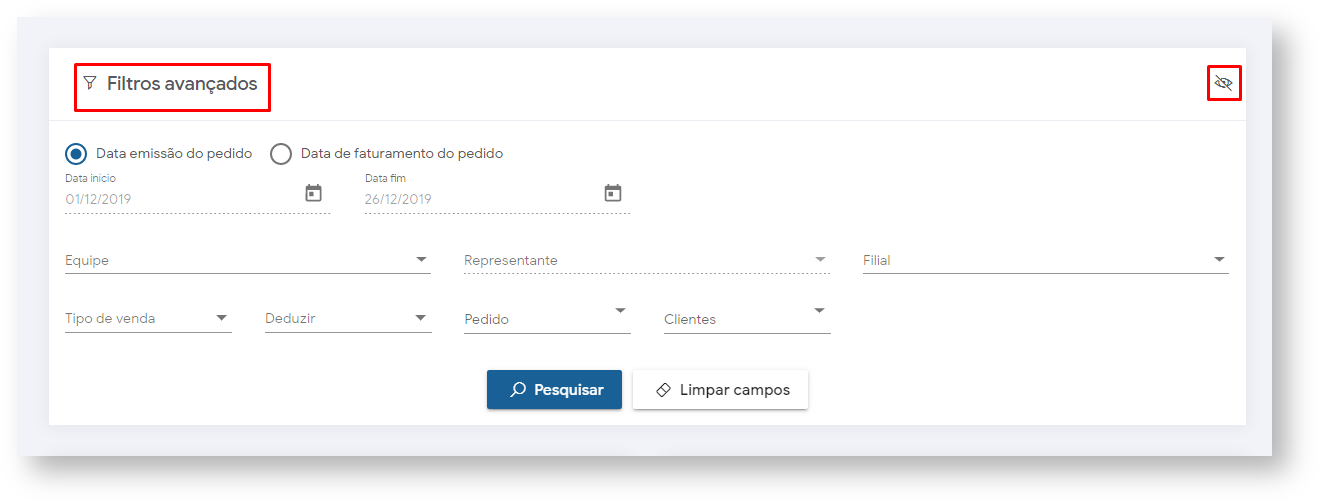Click the eraser icon in Limpar campos
Viewport: 1320px width, 504px height.
[663, 390]
